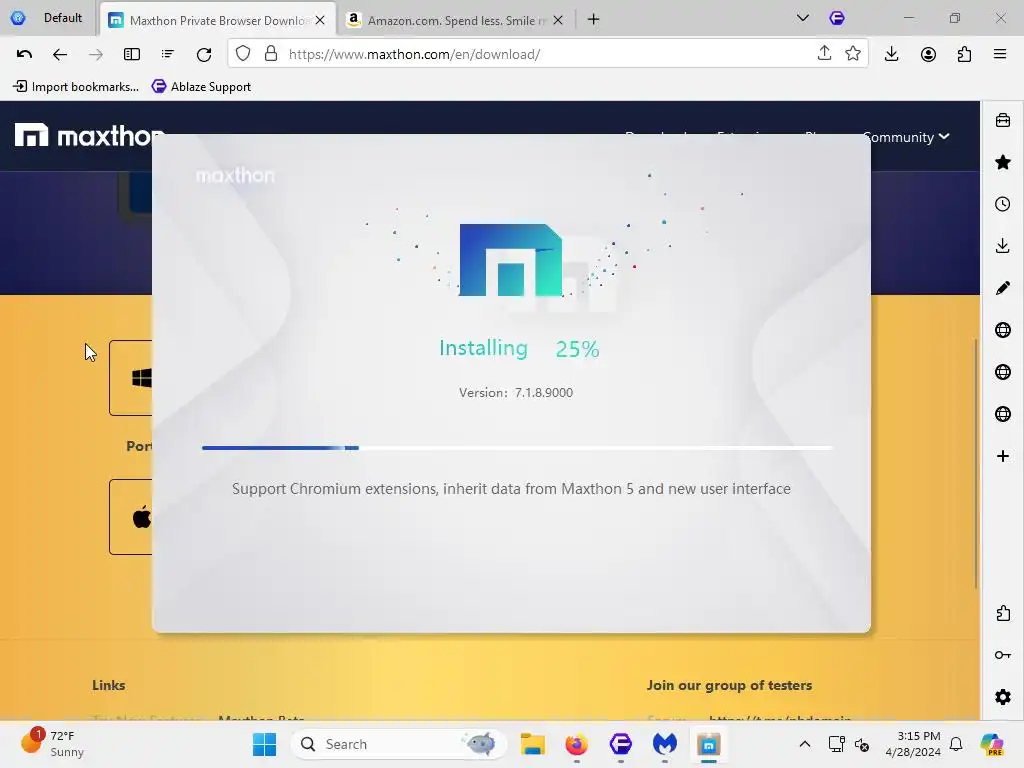
Task: Click the Ablaze purple icon in title bar
Action: tap(837, 18)
